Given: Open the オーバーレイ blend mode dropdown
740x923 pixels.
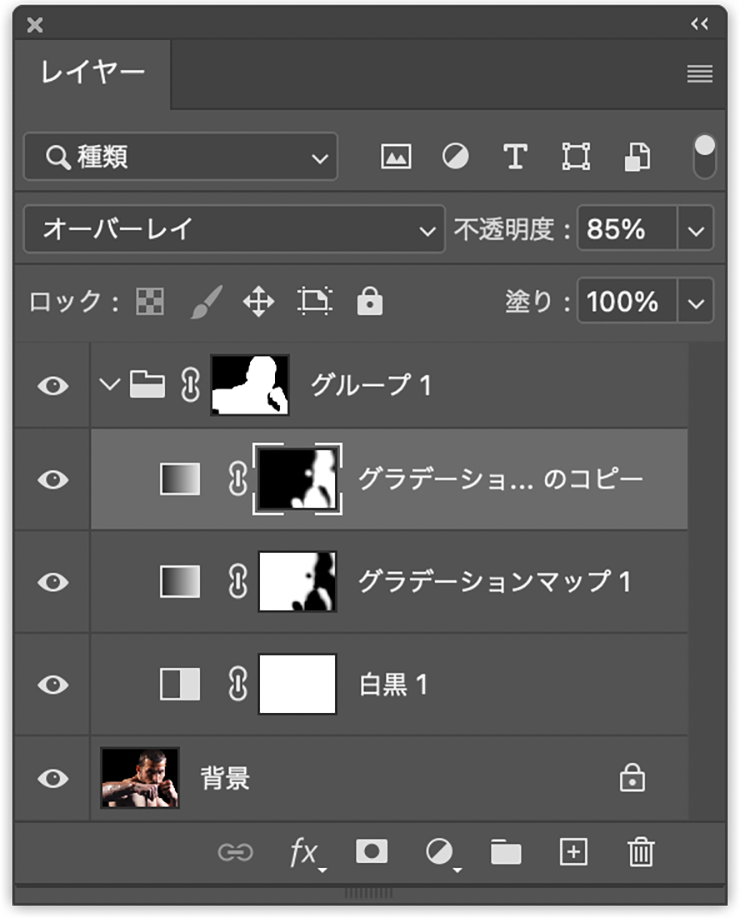Looking at the screenshot, I should pos(233,230).
